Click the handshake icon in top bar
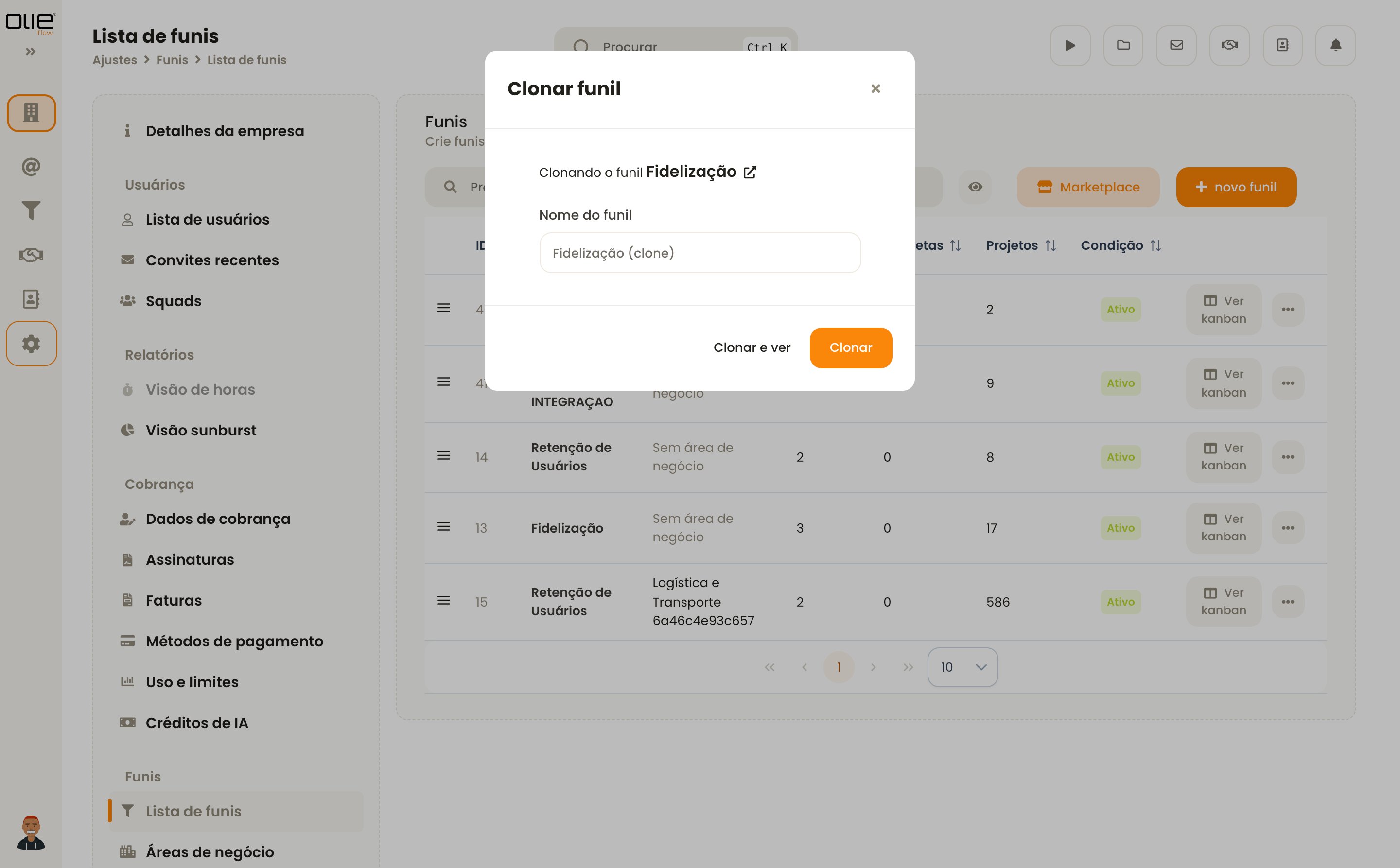Viewport: 1400px width, 868px height. tap(1229, 45)
